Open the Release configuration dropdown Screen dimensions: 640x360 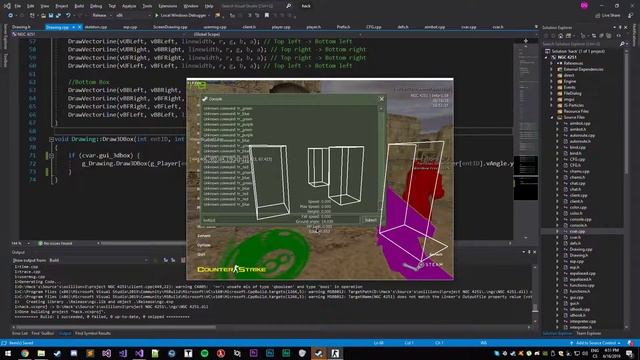[102, 16]
